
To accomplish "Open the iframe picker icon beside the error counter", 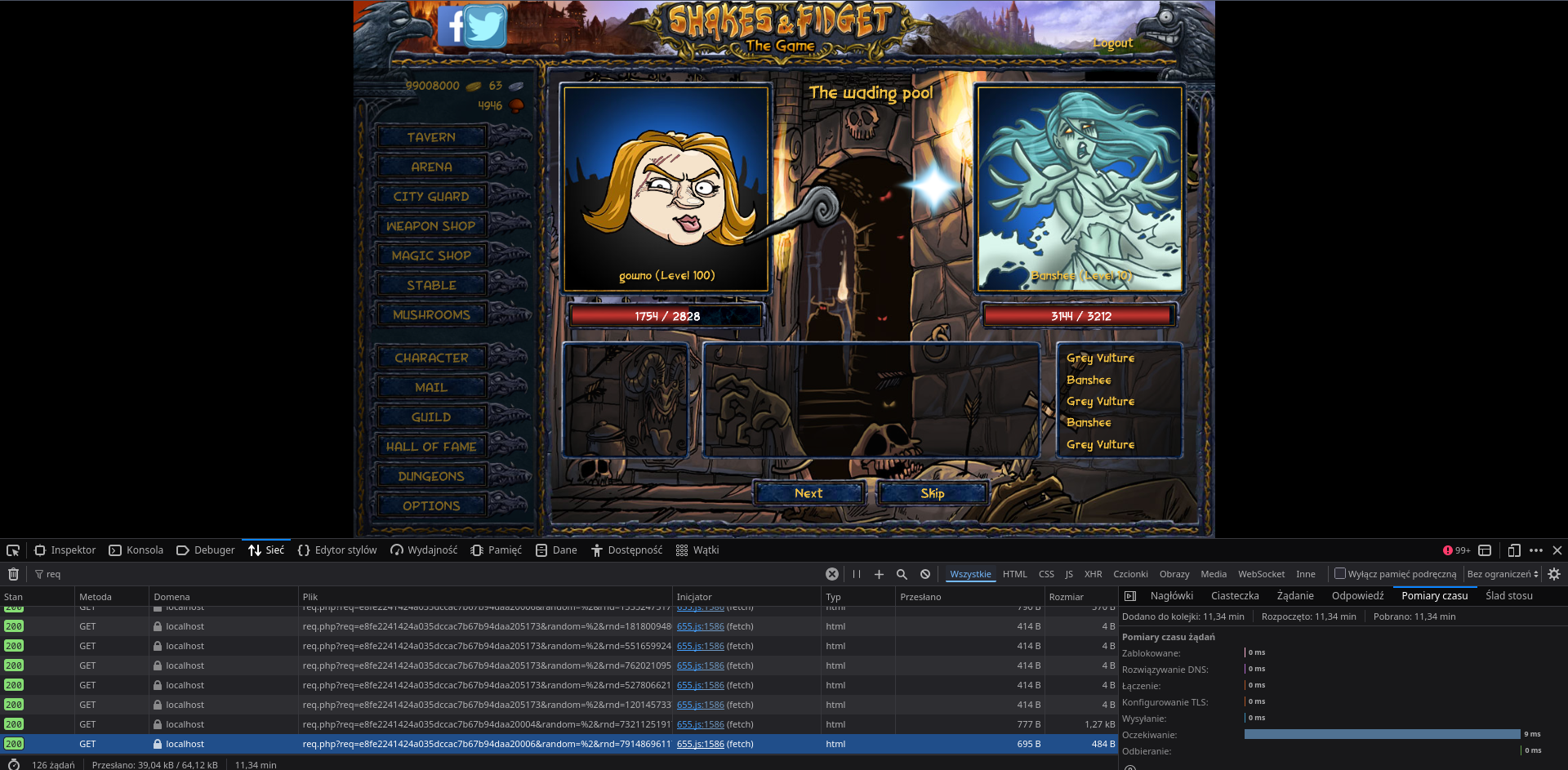I will pyautogui.click(x=1485, y=550).
